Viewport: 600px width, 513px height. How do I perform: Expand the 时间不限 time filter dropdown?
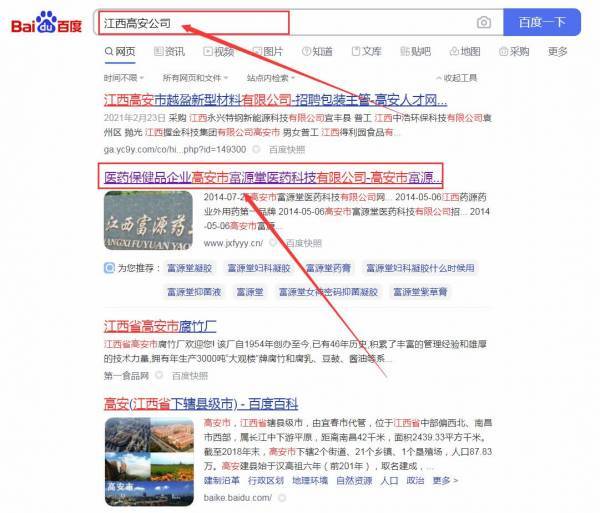click(124, 77)
